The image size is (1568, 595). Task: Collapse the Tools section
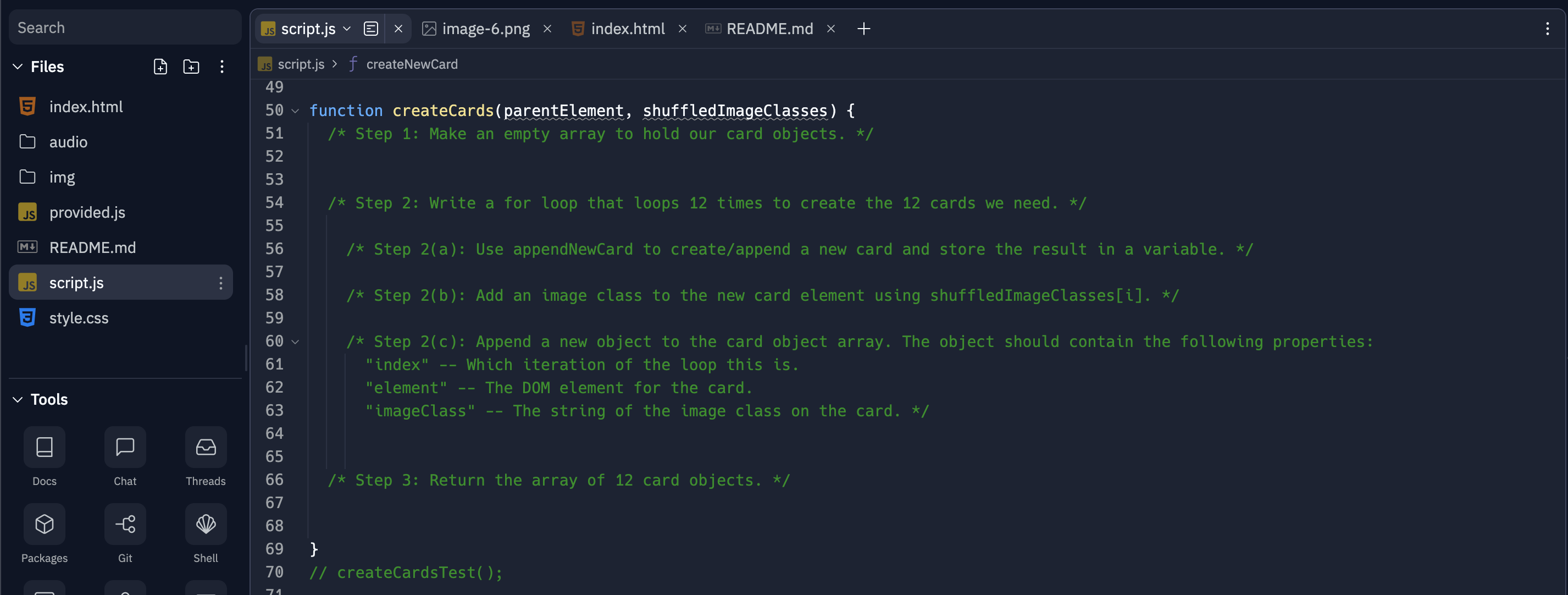pyautogui.click(x=18, y=400)
